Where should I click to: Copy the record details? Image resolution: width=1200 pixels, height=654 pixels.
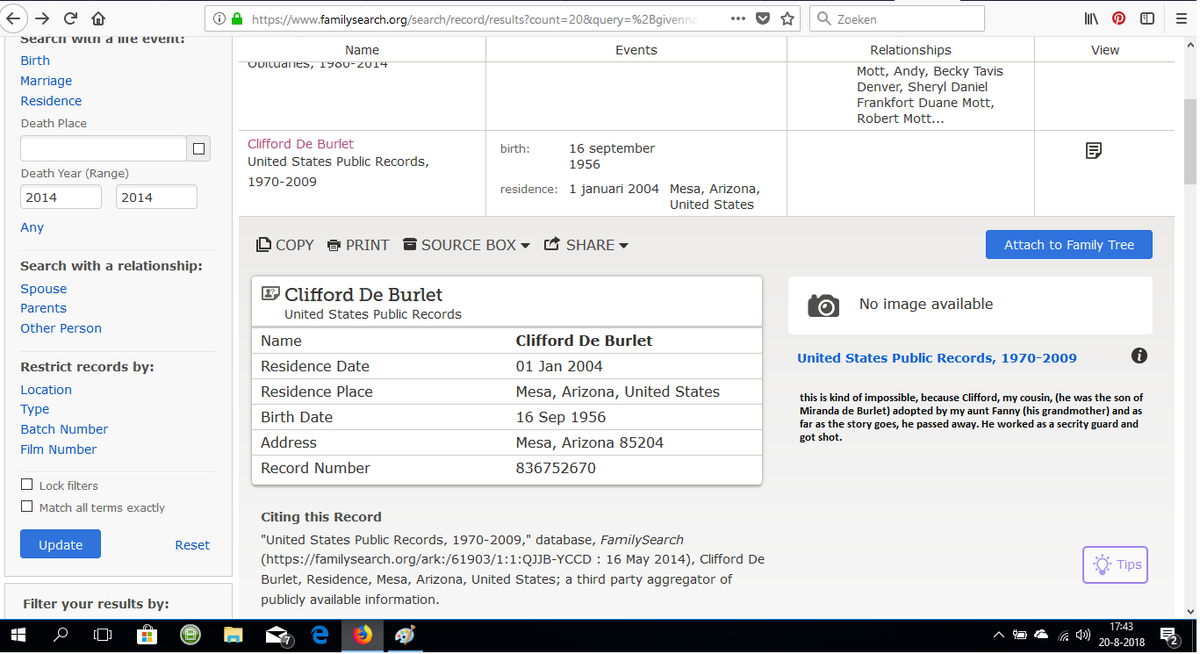point(285,245)
